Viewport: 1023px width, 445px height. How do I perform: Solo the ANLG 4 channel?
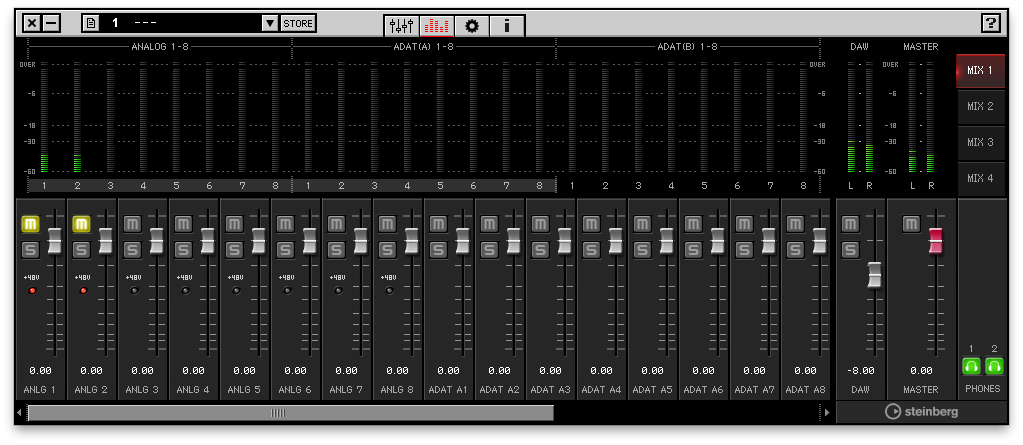click(183, 249)
